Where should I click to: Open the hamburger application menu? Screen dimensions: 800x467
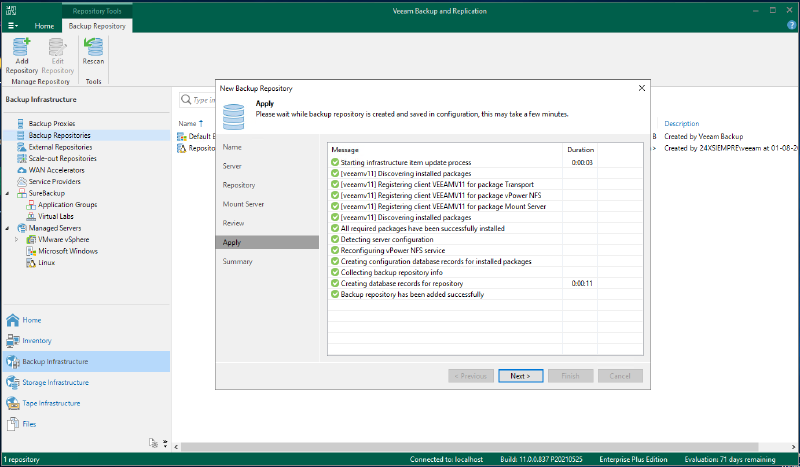13,26
